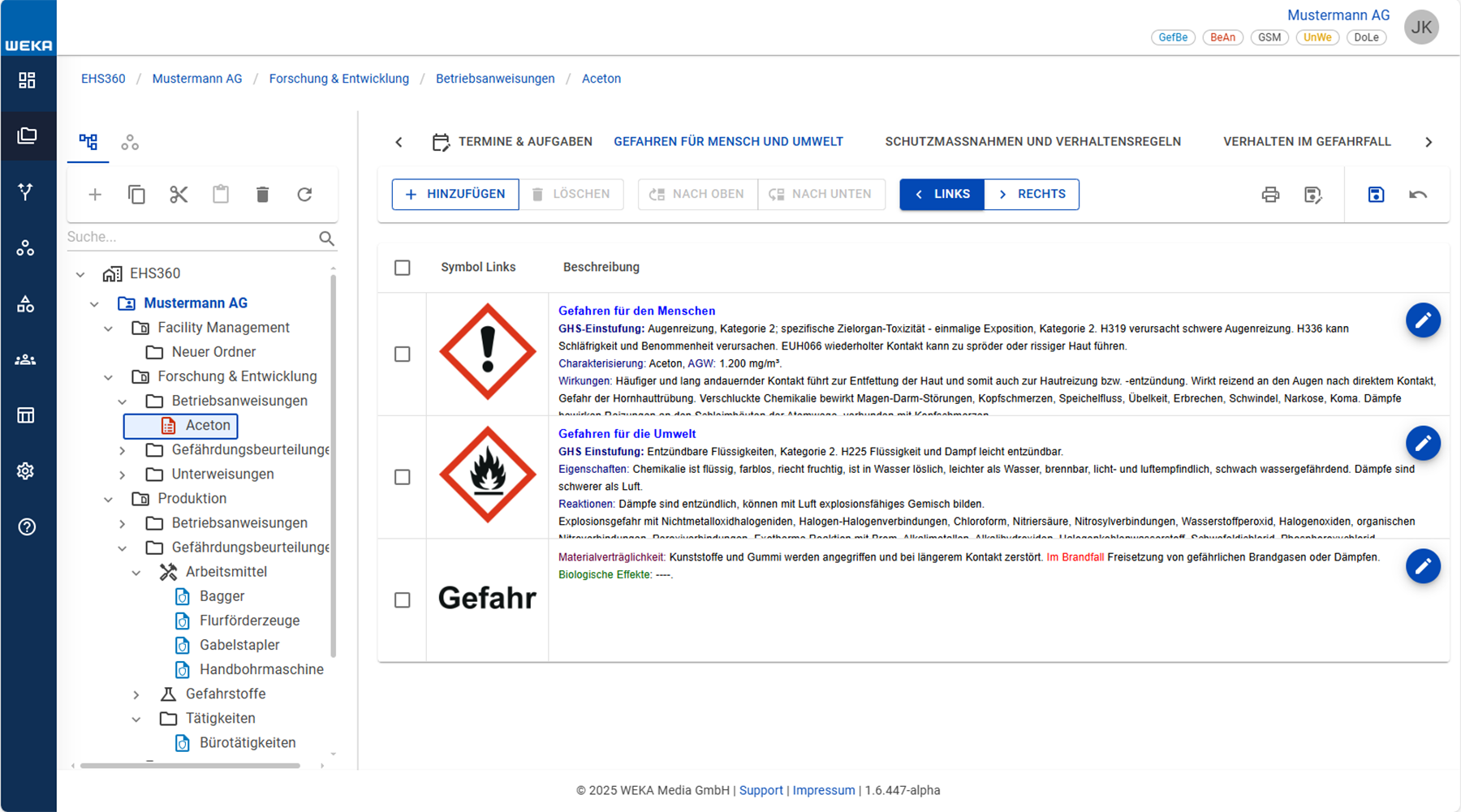Image resolution: width=1461 pixels, height=812 pixels.
Task: Cut the selected tree item with scissors
Action: point(179,195)
